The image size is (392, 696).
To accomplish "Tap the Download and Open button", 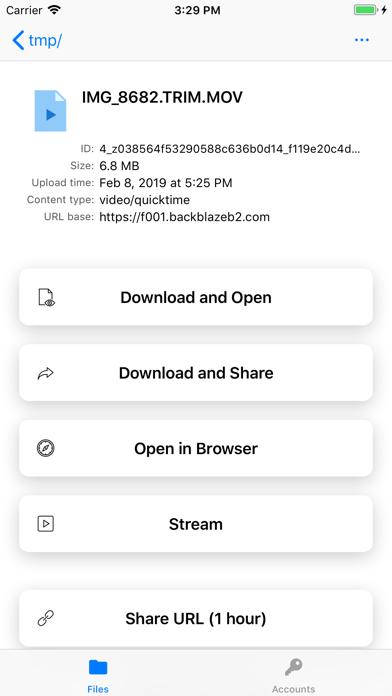I will [196, 297].
